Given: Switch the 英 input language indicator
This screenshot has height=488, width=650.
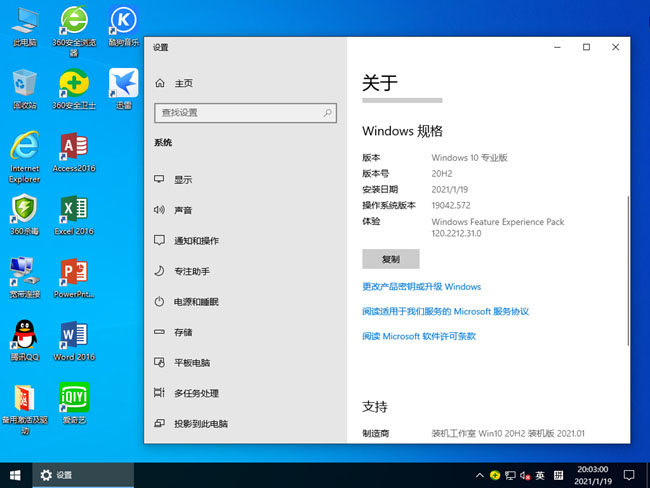Looking at the screenshot, I should click(540, 475).
